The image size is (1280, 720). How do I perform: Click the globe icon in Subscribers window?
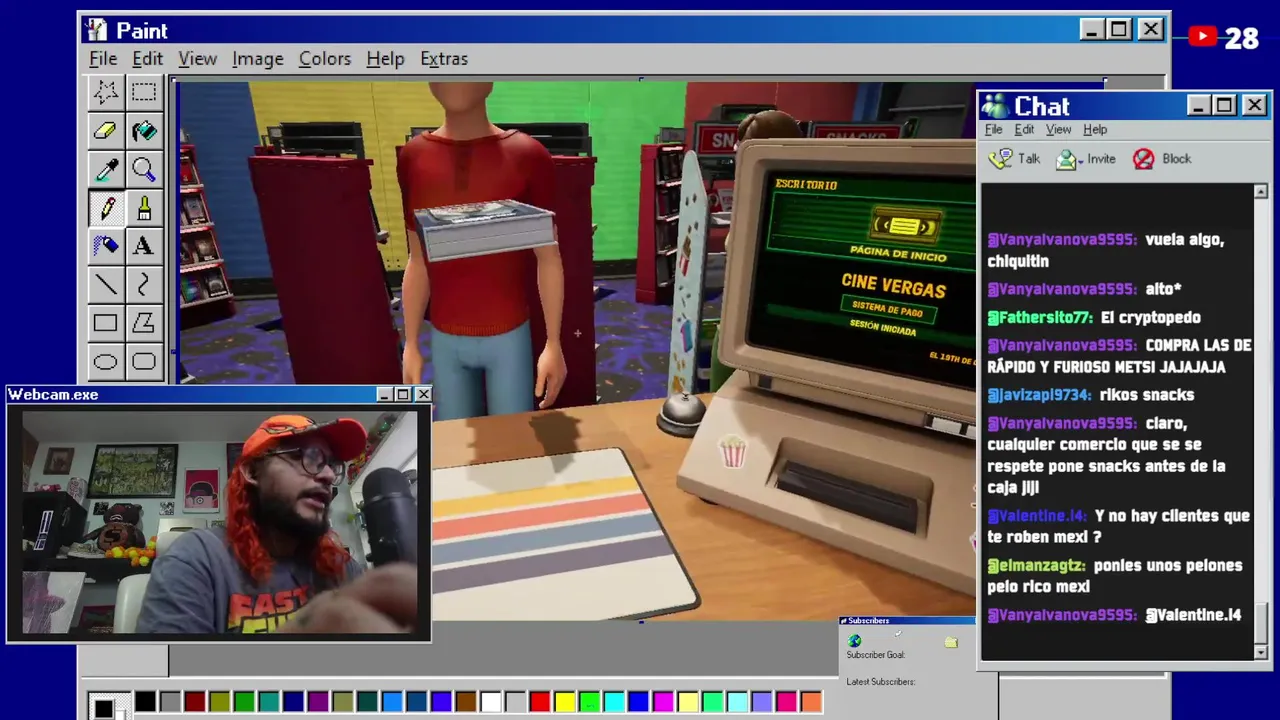pos(854,641)
